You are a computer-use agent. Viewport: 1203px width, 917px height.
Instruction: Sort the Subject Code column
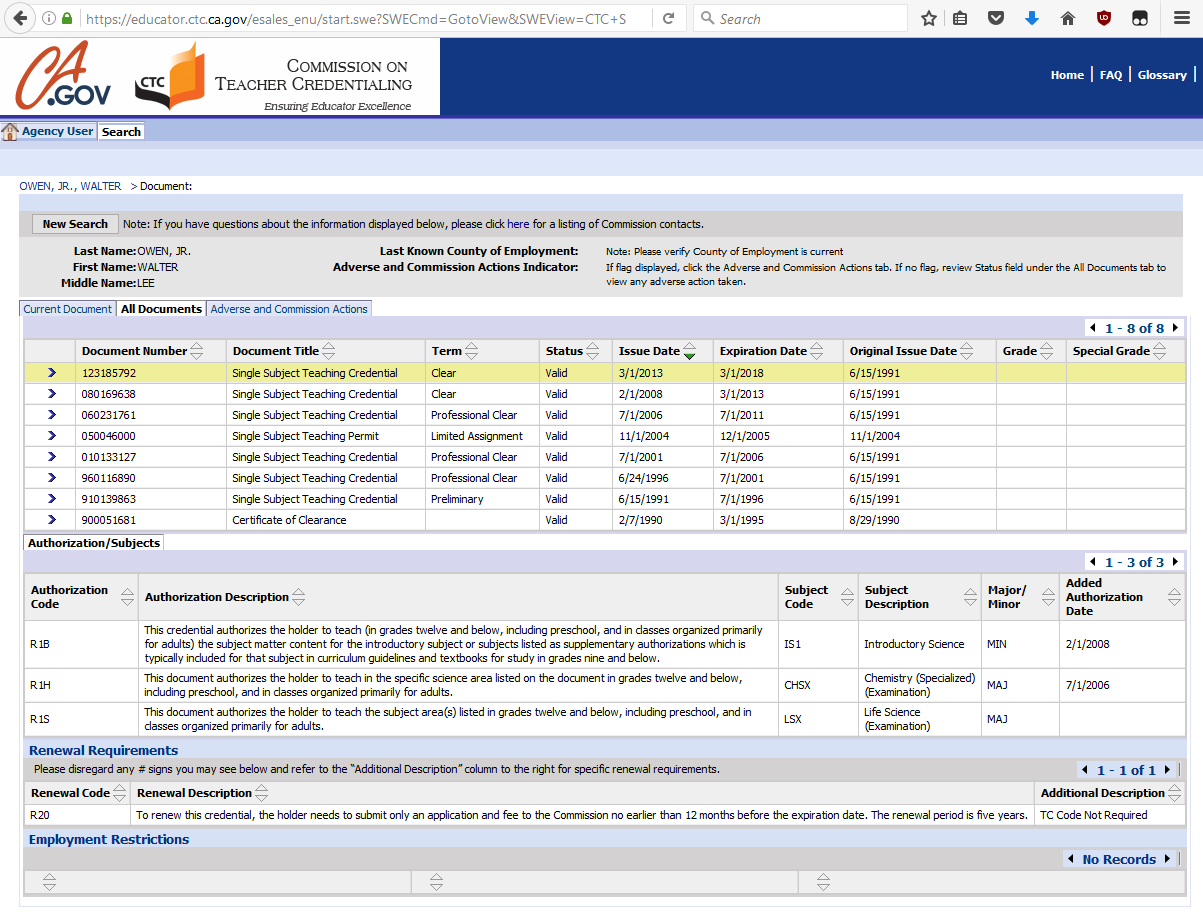[848, 597]
